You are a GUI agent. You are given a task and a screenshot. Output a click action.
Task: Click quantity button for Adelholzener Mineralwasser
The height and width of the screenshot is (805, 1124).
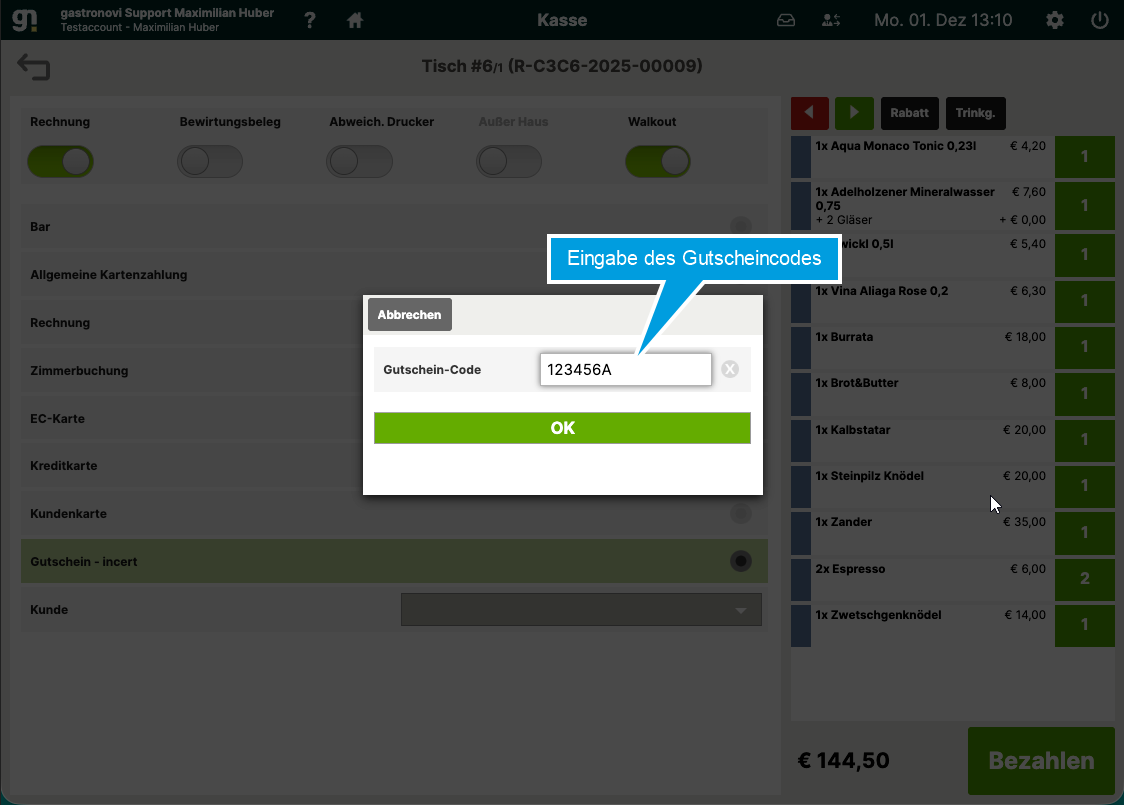pyautogui.click(x=1084, y=206)
